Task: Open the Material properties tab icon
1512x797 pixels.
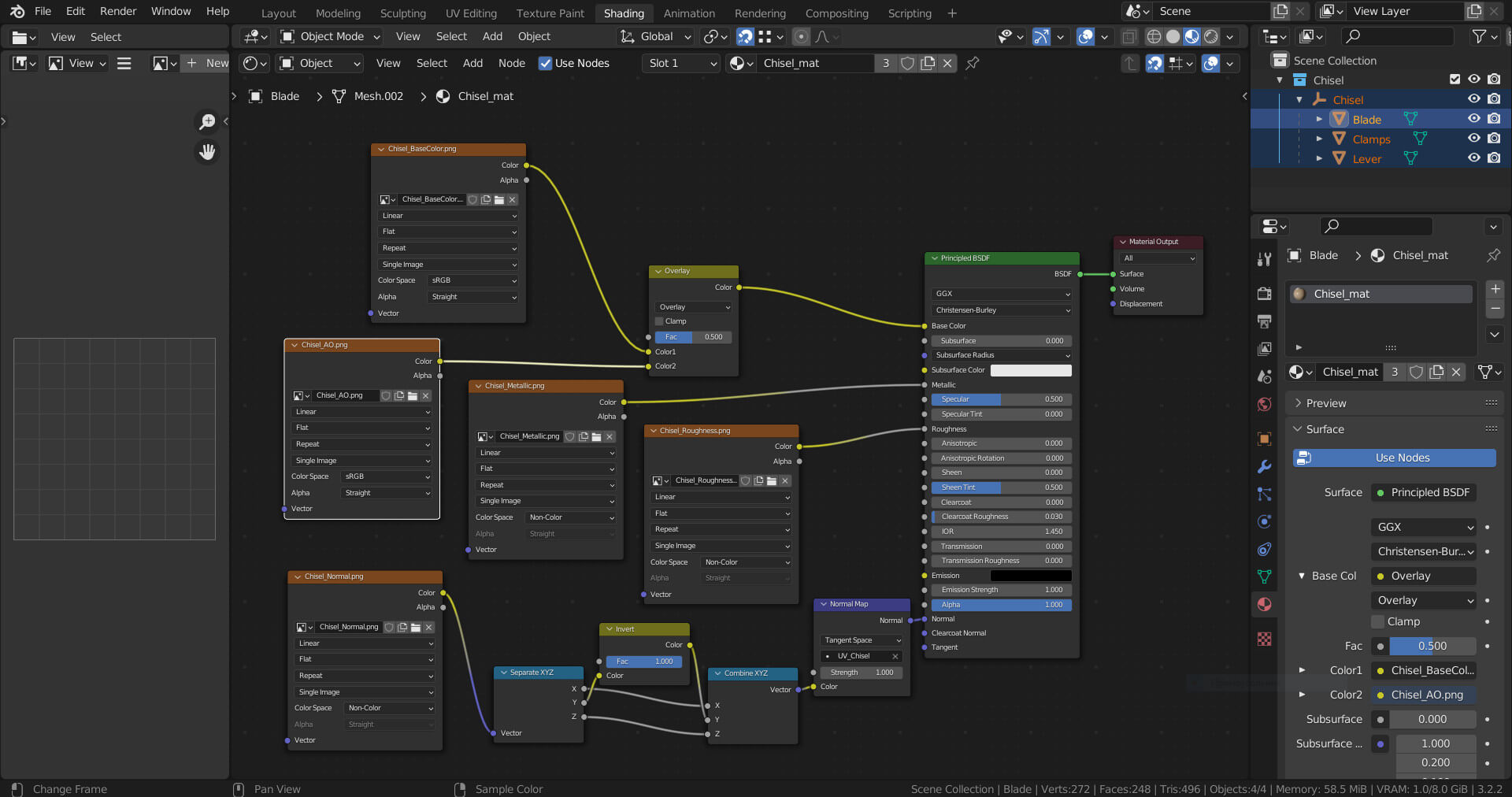Action: (1264, 604)
